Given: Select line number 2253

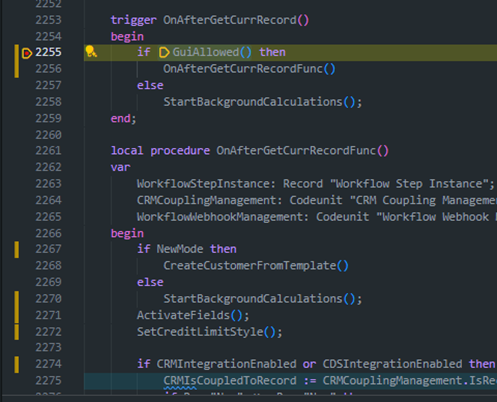Looking at the screenshot, I should (48, 20).
